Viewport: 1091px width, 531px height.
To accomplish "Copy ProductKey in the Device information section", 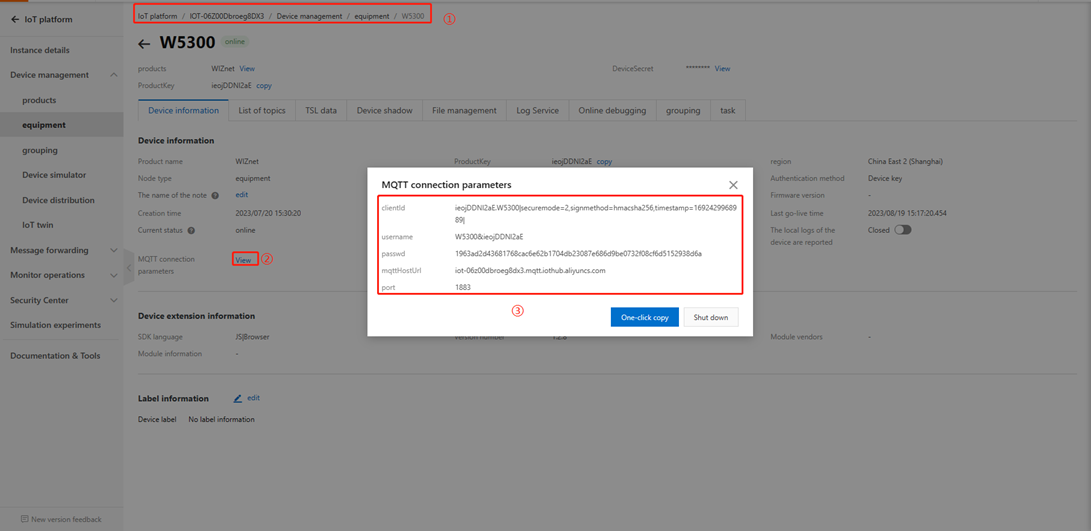I will click(604, 161).
